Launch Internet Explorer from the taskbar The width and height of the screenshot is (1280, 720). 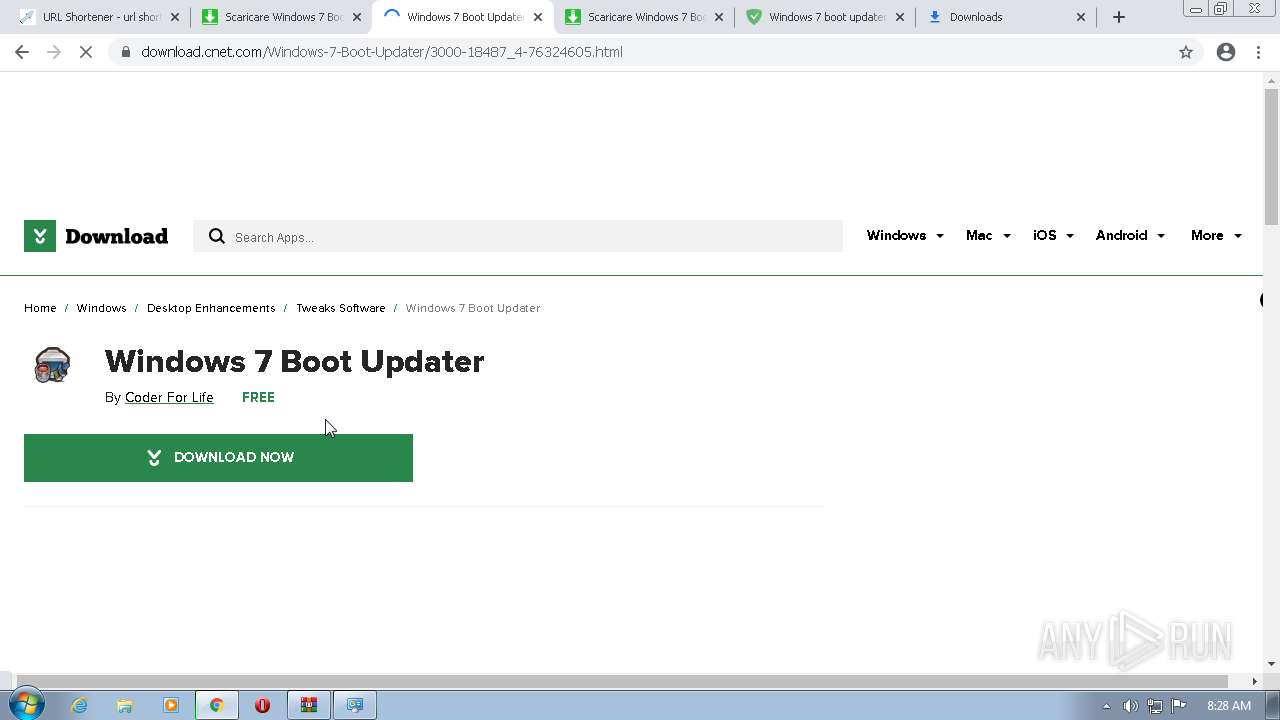pyautogui.click(x=79, y=705)
